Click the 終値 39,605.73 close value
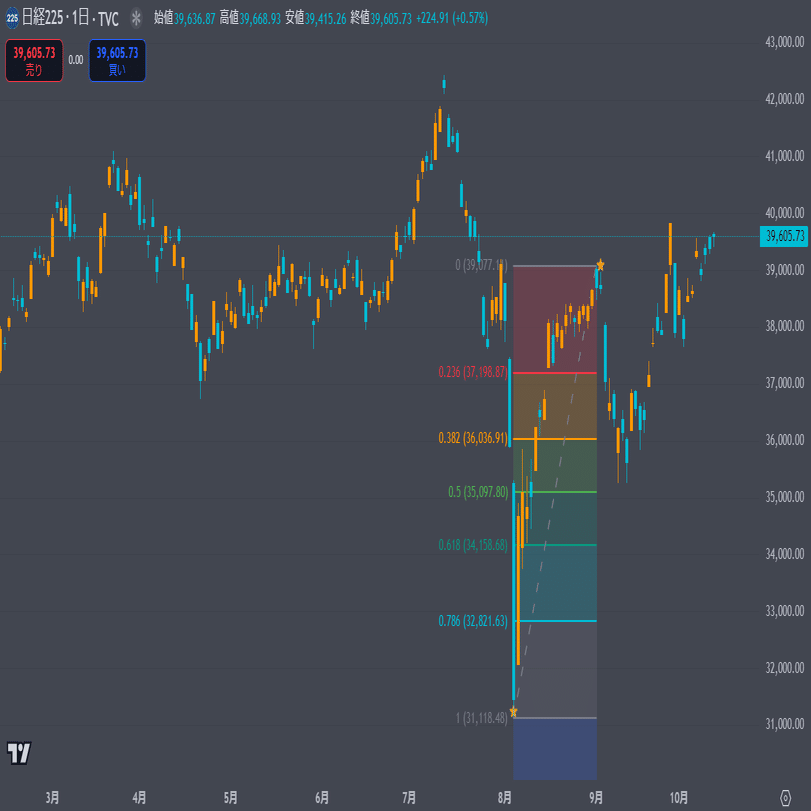Image resolution: width=811 pixels, height=811 pixels. [x=381, y=19]
